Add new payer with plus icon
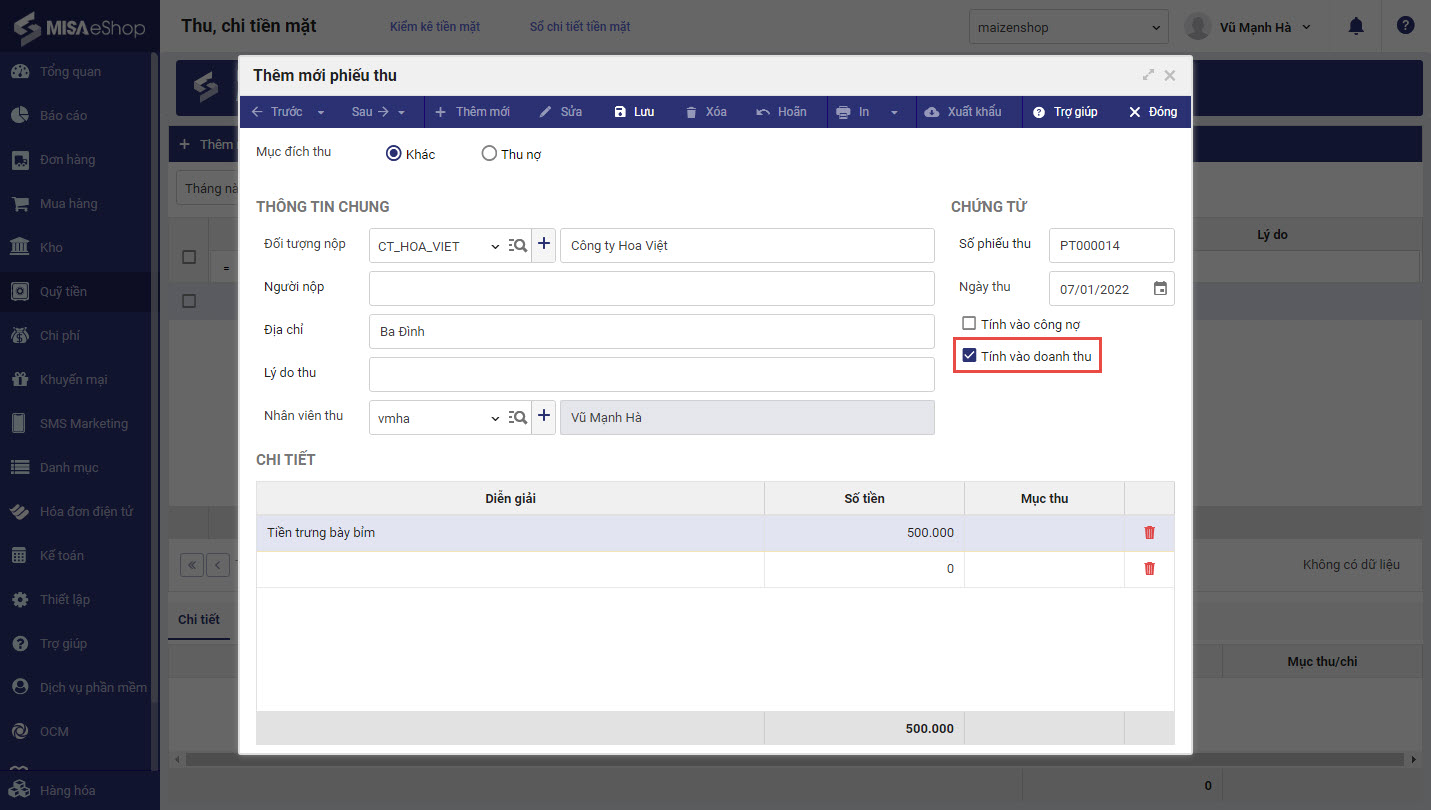Image resolution: width=1431 pixels, height=810 pixels. tap(544, 245)
